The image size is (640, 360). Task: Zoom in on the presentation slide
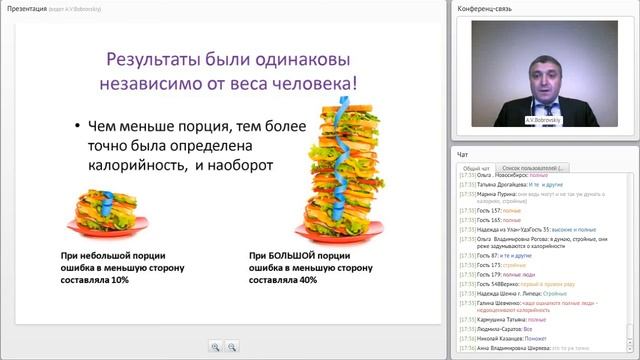(x=216, y=347)
